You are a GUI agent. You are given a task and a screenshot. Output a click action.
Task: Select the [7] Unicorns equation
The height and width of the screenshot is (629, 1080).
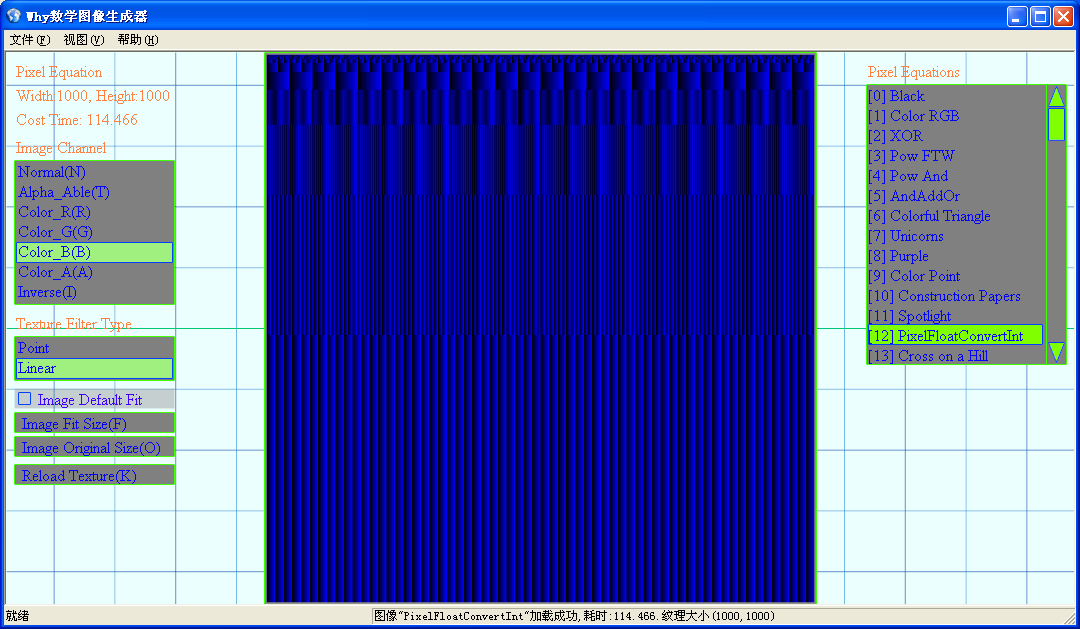pos(956,236)
